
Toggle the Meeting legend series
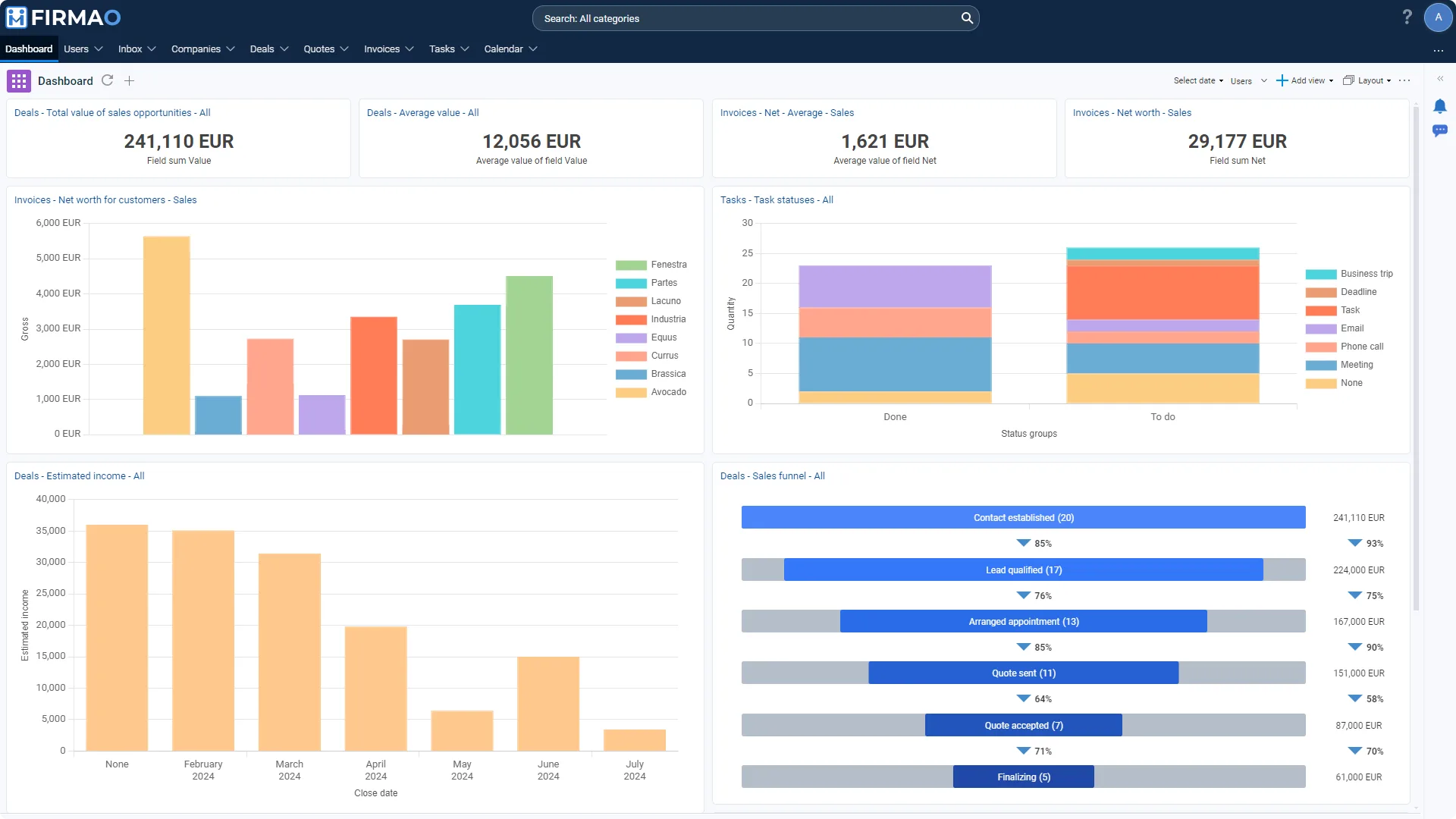point(1339,365)
